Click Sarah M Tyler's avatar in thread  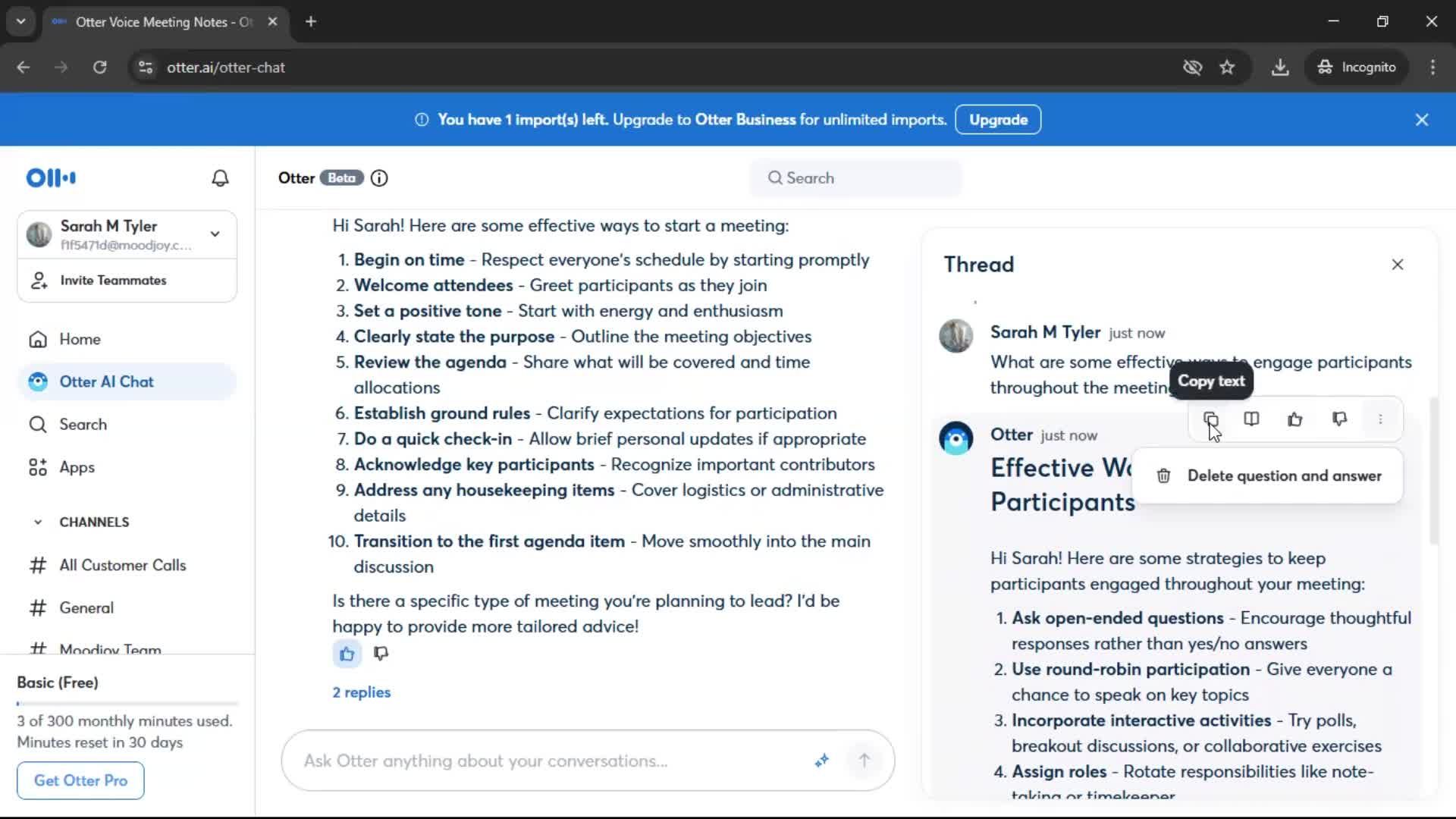(x=956, y=335)
